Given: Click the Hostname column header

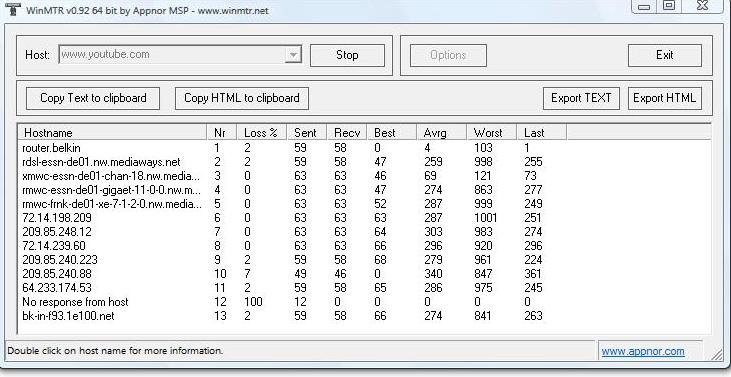Looking at the screenshot, I should [x=112, y=133].
